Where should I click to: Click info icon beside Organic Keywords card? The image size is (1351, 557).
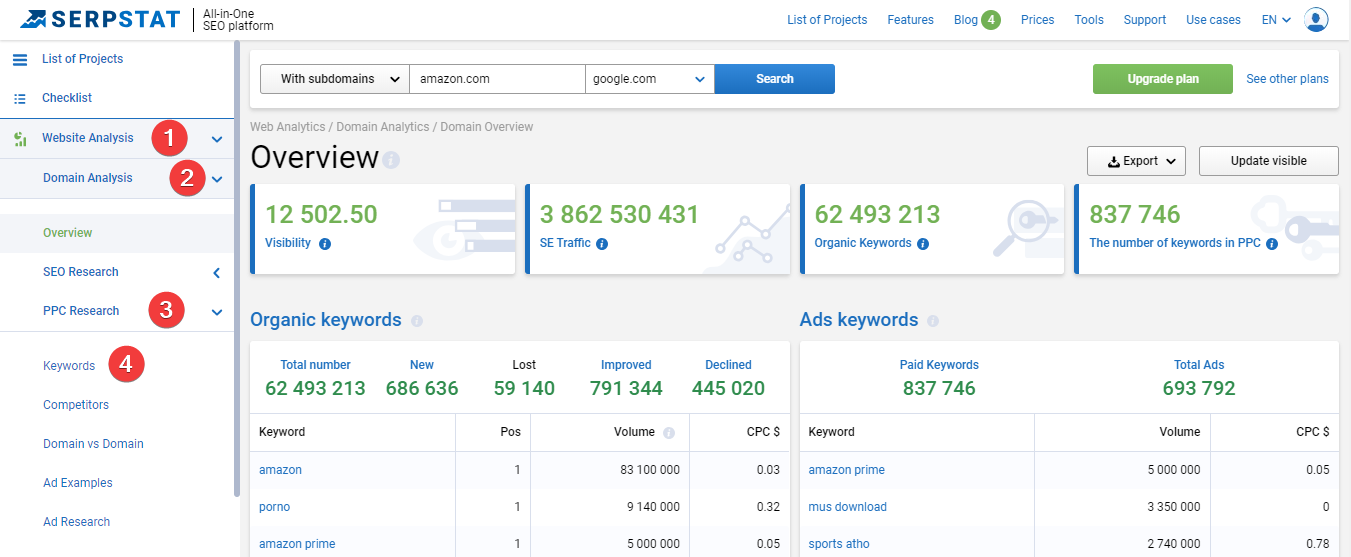(x=923, y=243)
